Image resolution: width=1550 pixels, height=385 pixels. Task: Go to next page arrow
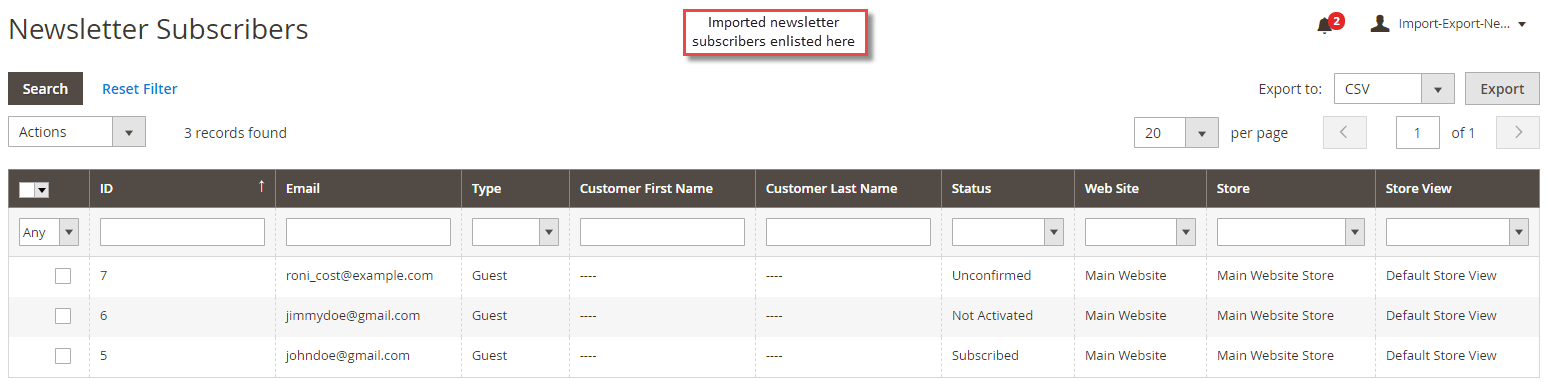coord(1518,132)
